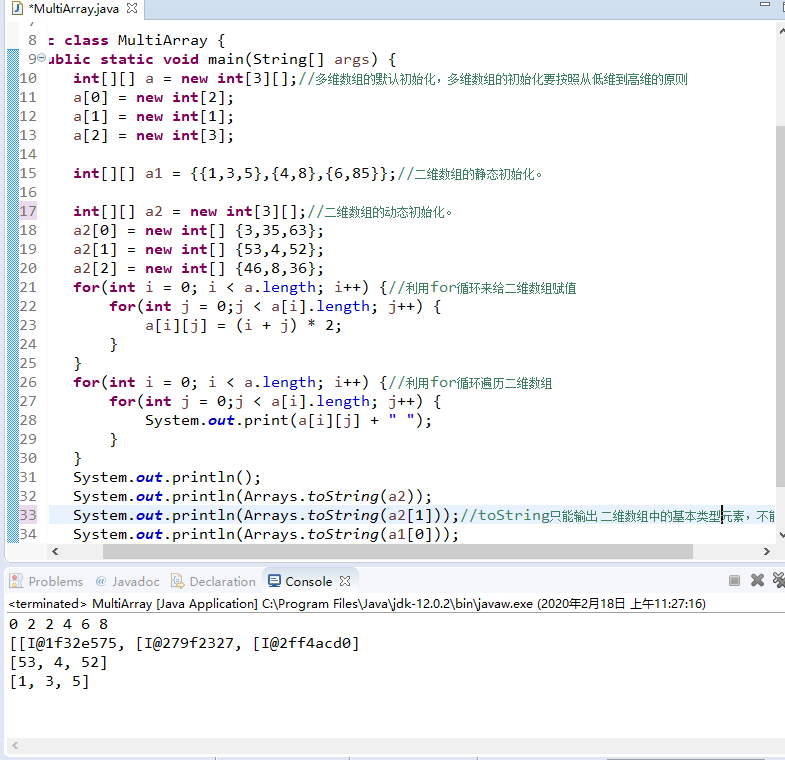Click the Javadoc at-sign icon

pyautogui.click(x=101, y=581)
